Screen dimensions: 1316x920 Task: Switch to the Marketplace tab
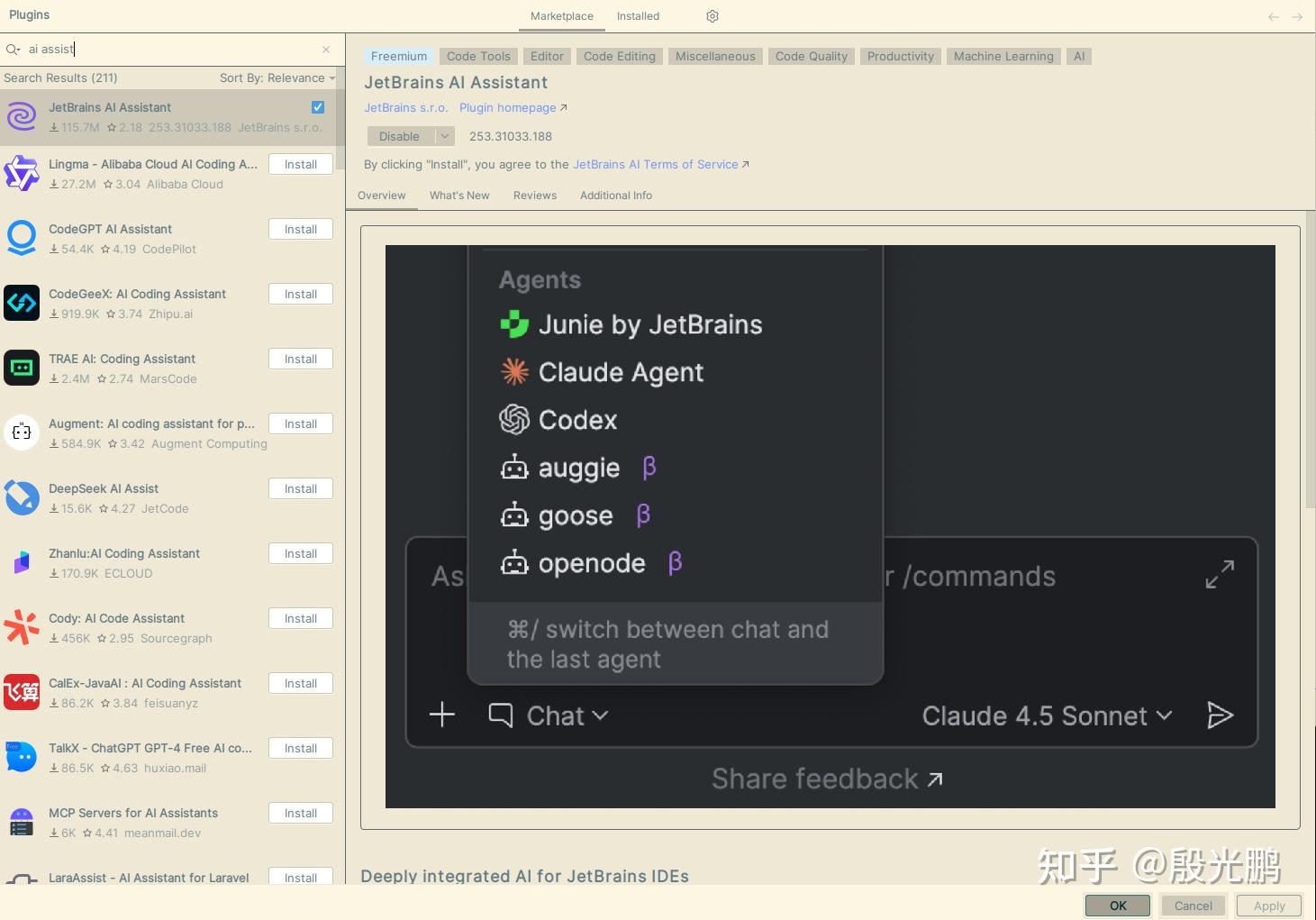[562, 16]
